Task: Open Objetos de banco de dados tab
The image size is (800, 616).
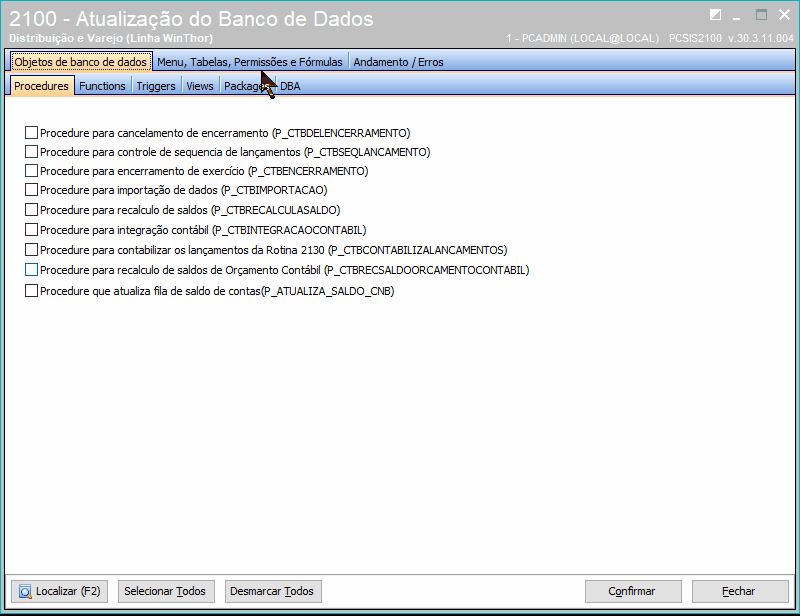Action: click(81, 62)
